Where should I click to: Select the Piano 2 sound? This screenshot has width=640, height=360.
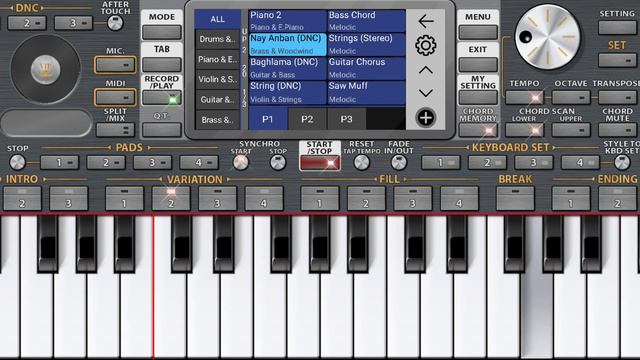[x=287, y=21]
